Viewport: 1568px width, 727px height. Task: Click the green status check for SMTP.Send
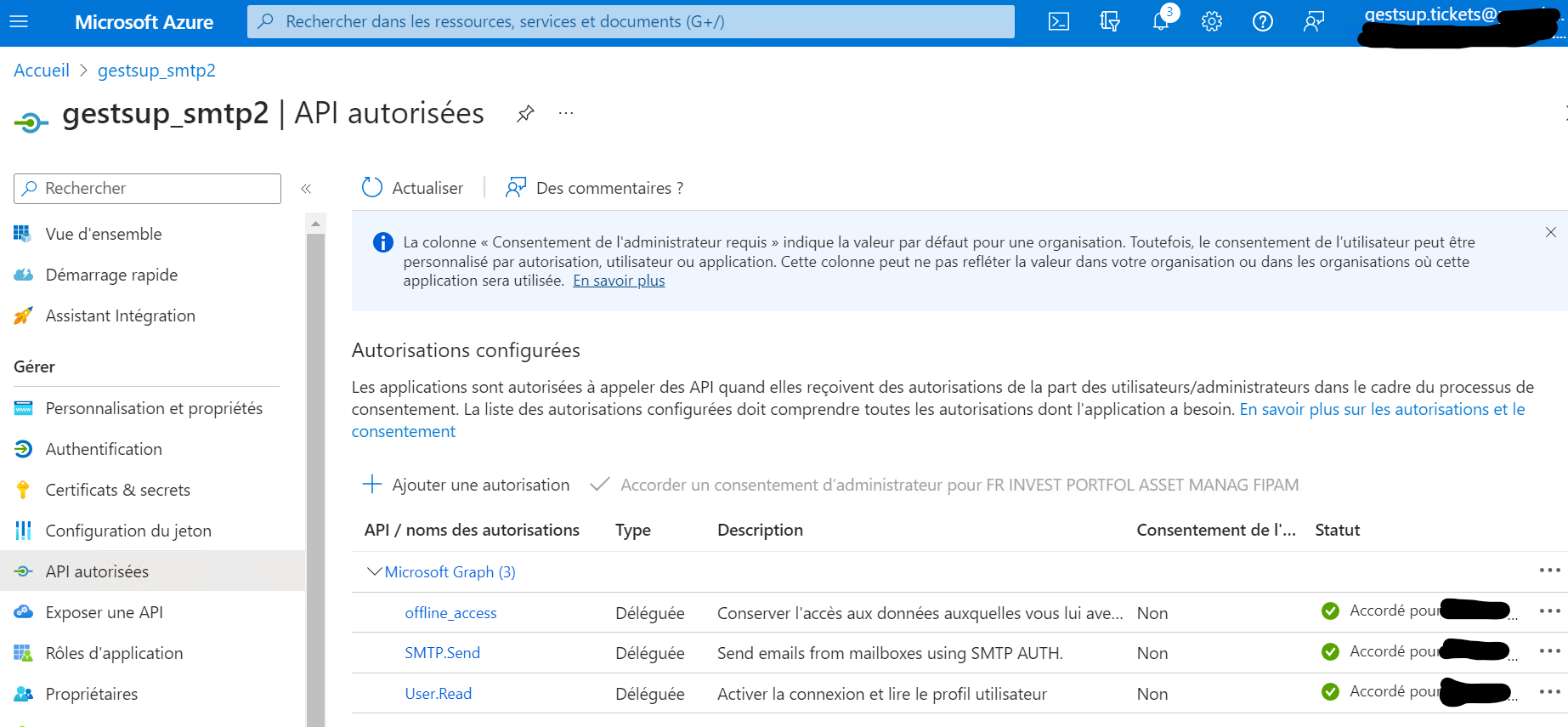(1331, 652)
